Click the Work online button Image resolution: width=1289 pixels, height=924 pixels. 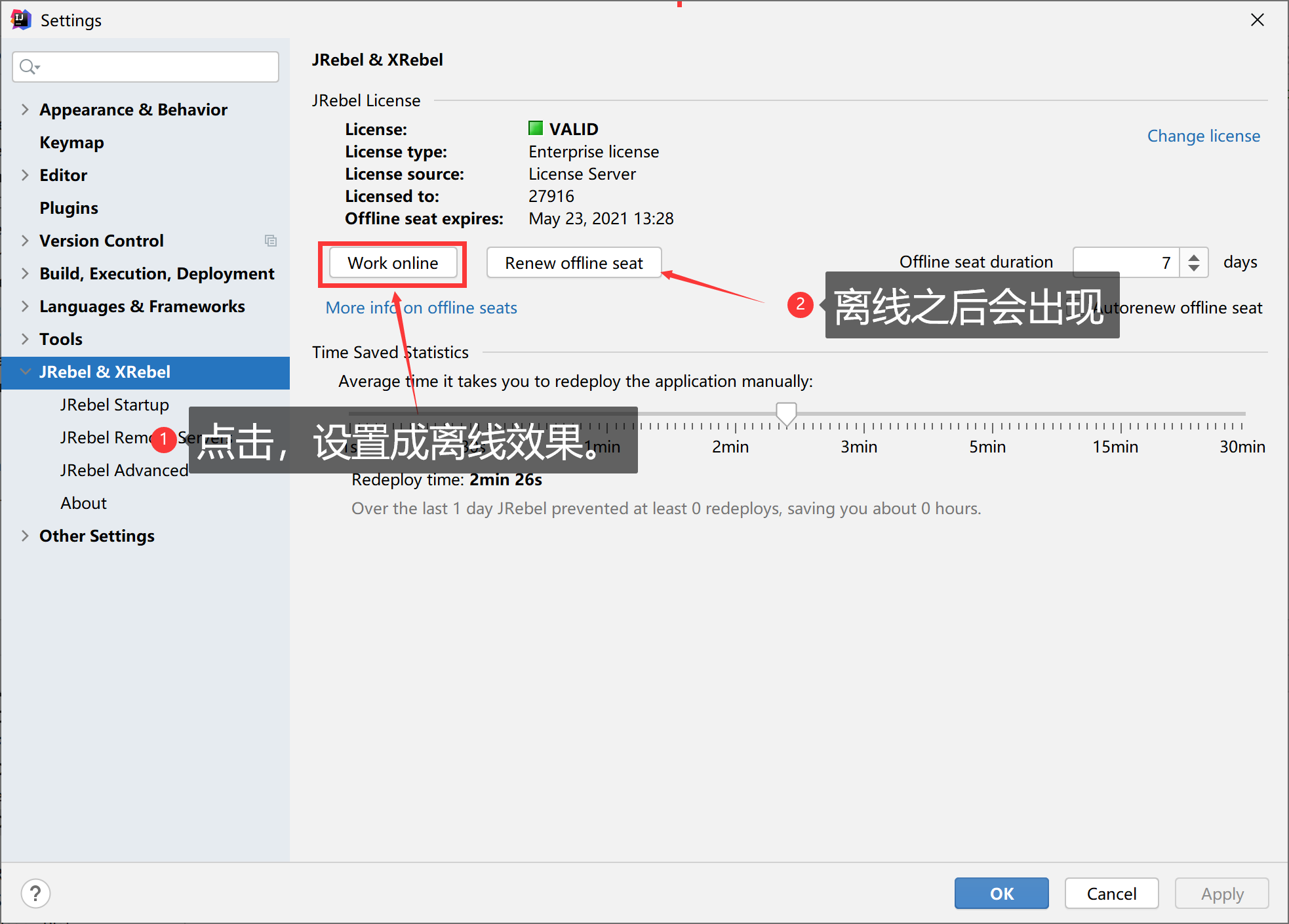coord(393,263)
